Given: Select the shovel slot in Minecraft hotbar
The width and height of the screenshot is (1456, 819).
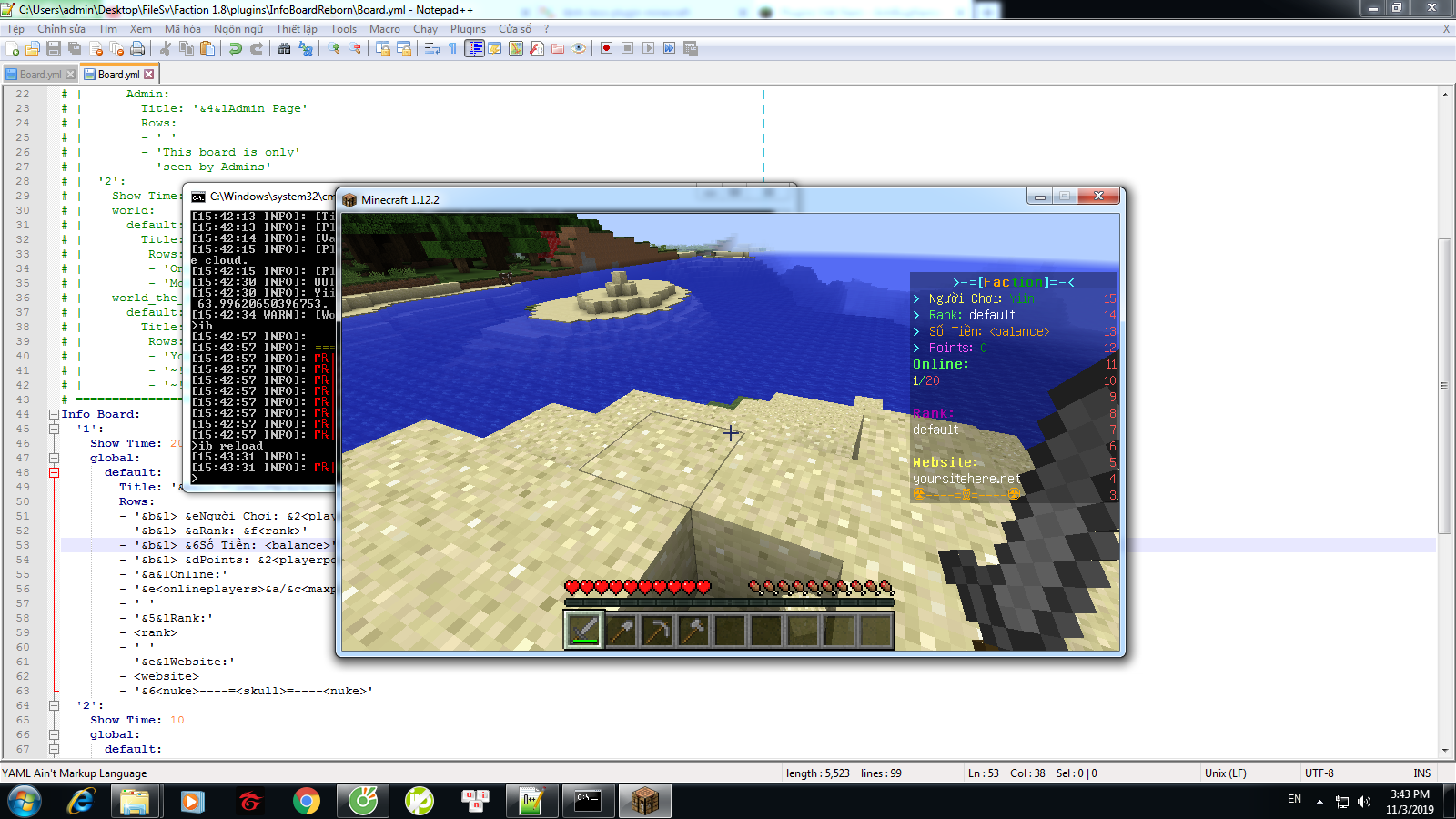Looking at the screenshot, I should click(x=621, y=630).
